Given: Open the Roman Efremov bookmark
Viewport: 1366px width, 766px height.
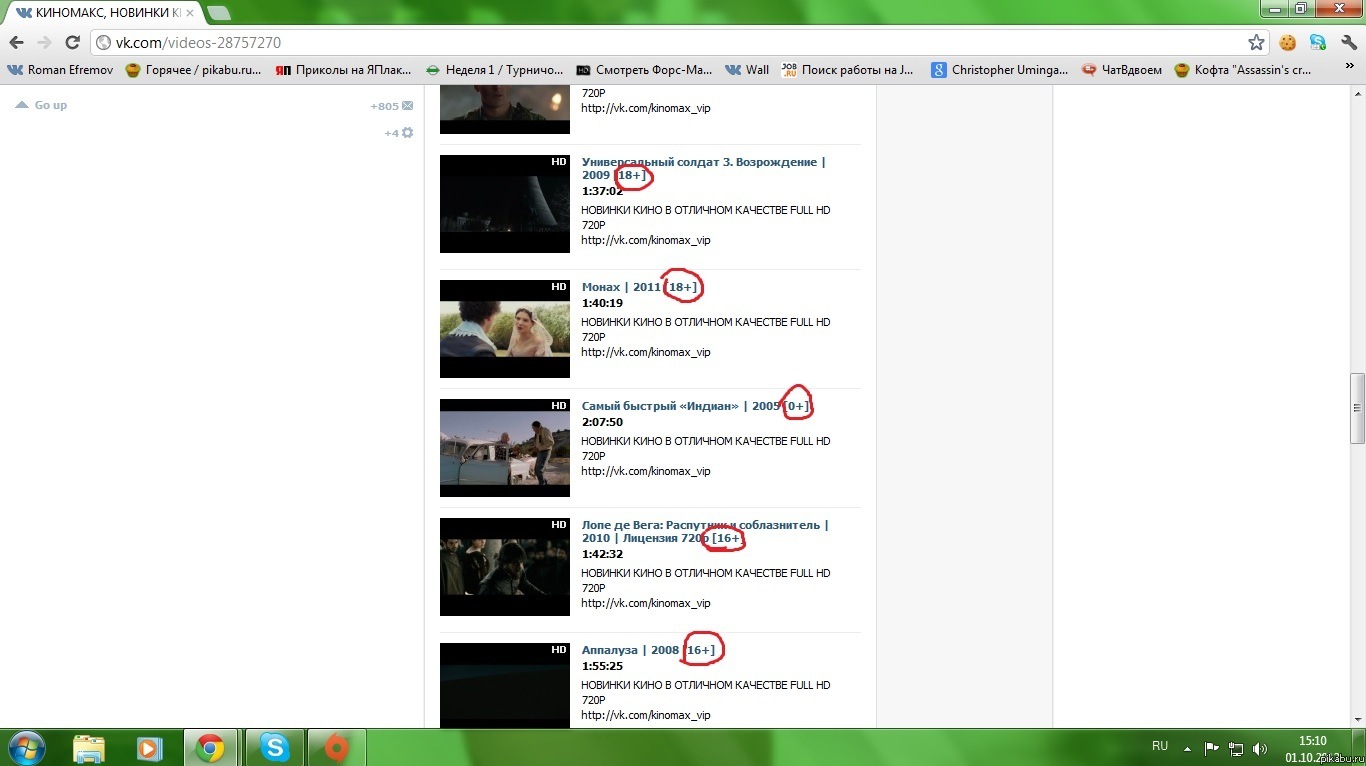Looking at the screenshot, I should click(x=58, y=70).
